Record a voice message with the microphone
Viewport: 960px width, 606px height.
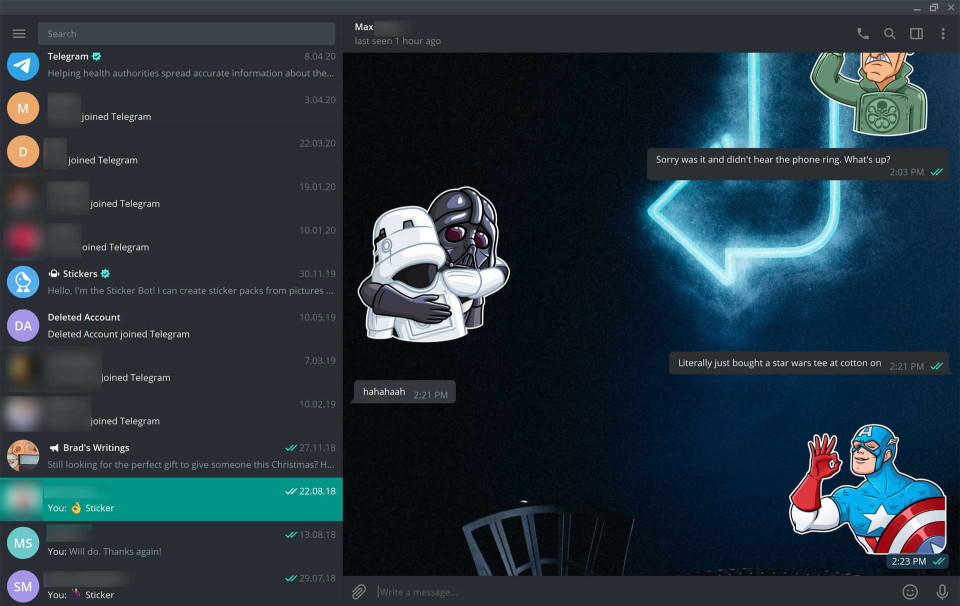(941, 592)
